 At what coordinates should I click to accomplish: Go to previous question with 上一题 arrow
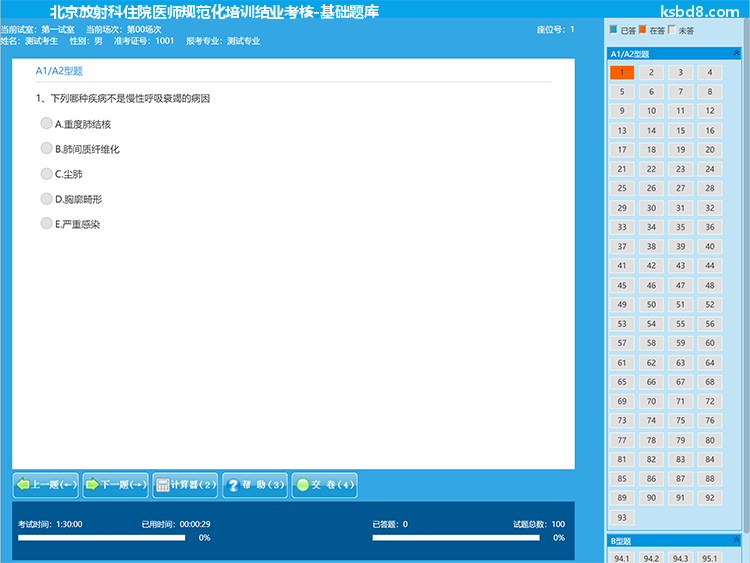click(x=46, y=485)
